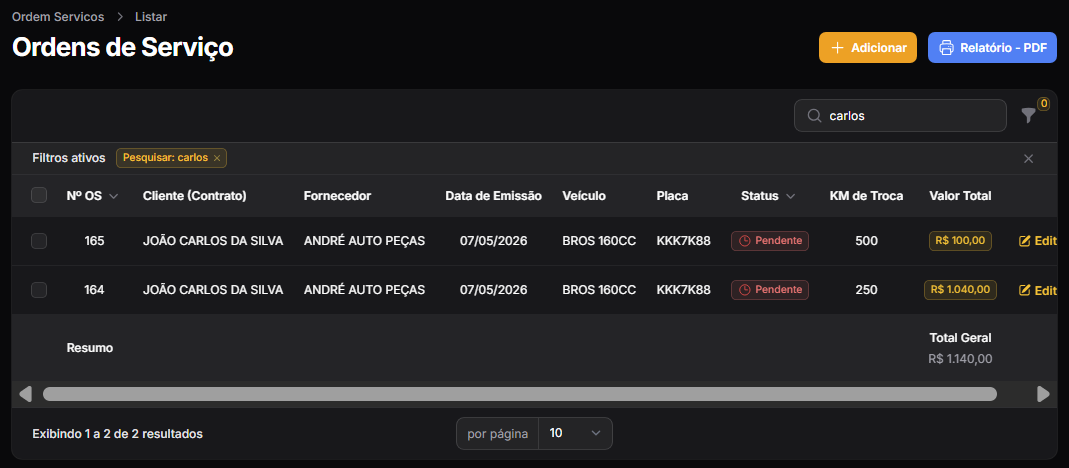1069x468 pixels.
Task: Clear all active filters with X
Action: click(1029, 159)
